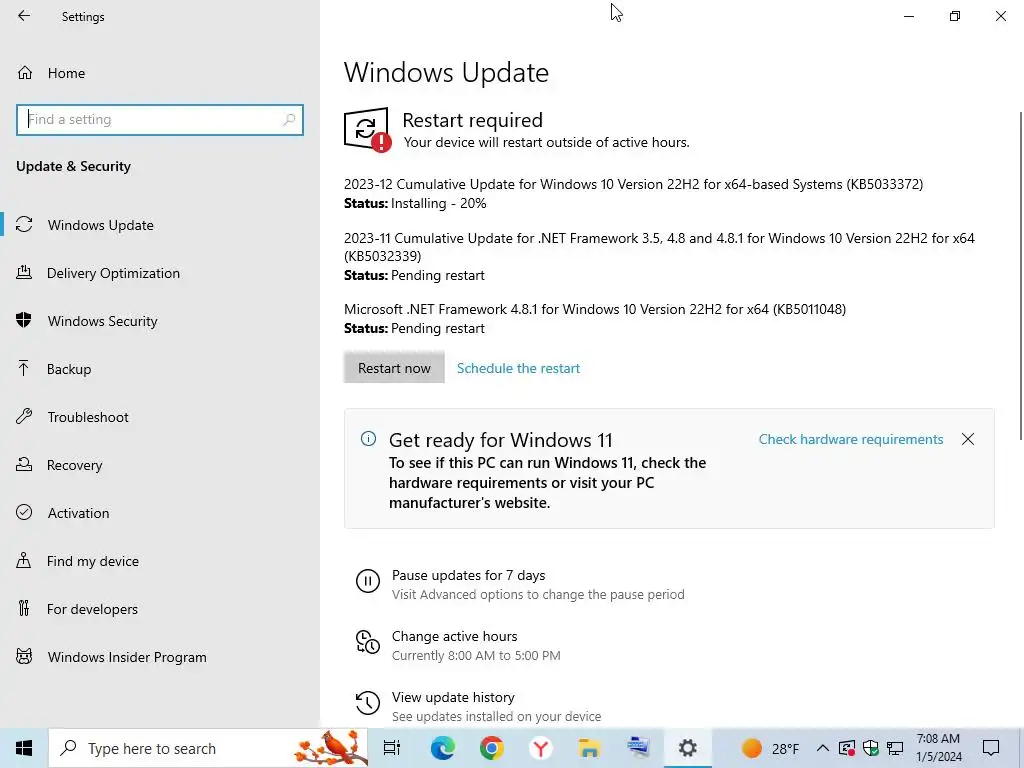The width and height of the screenshot is (1024, 768).
Task: Click the Windows Insider Program cat icon
Action: tap(24, 656)
